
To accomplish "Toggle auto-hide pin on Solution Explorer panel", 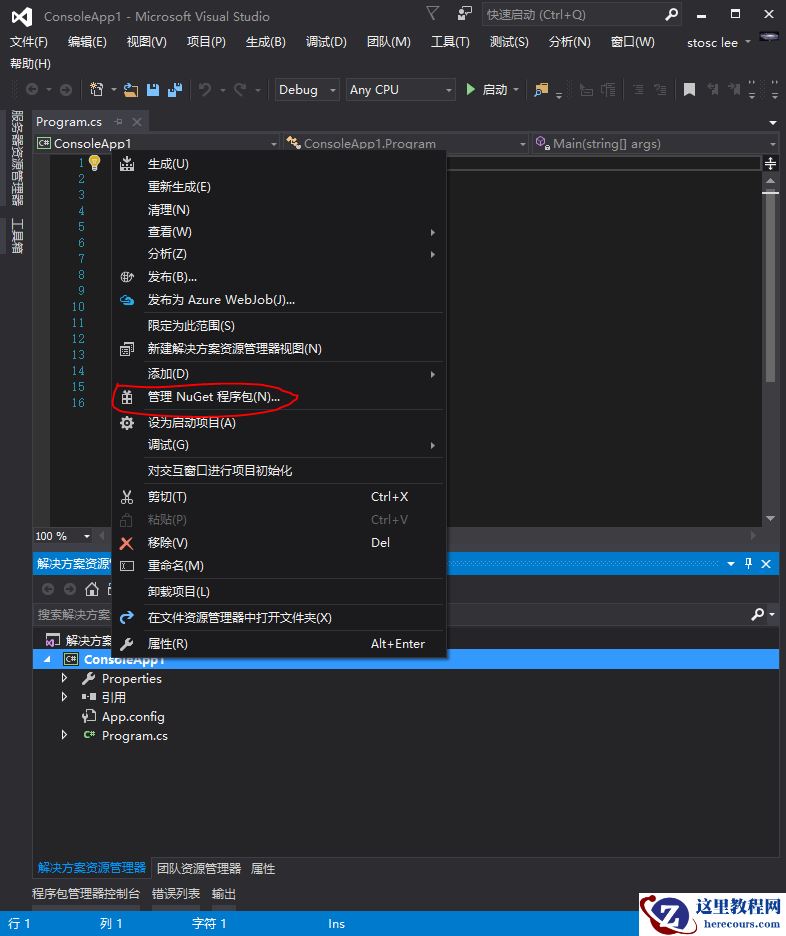I will click(748, 564).
